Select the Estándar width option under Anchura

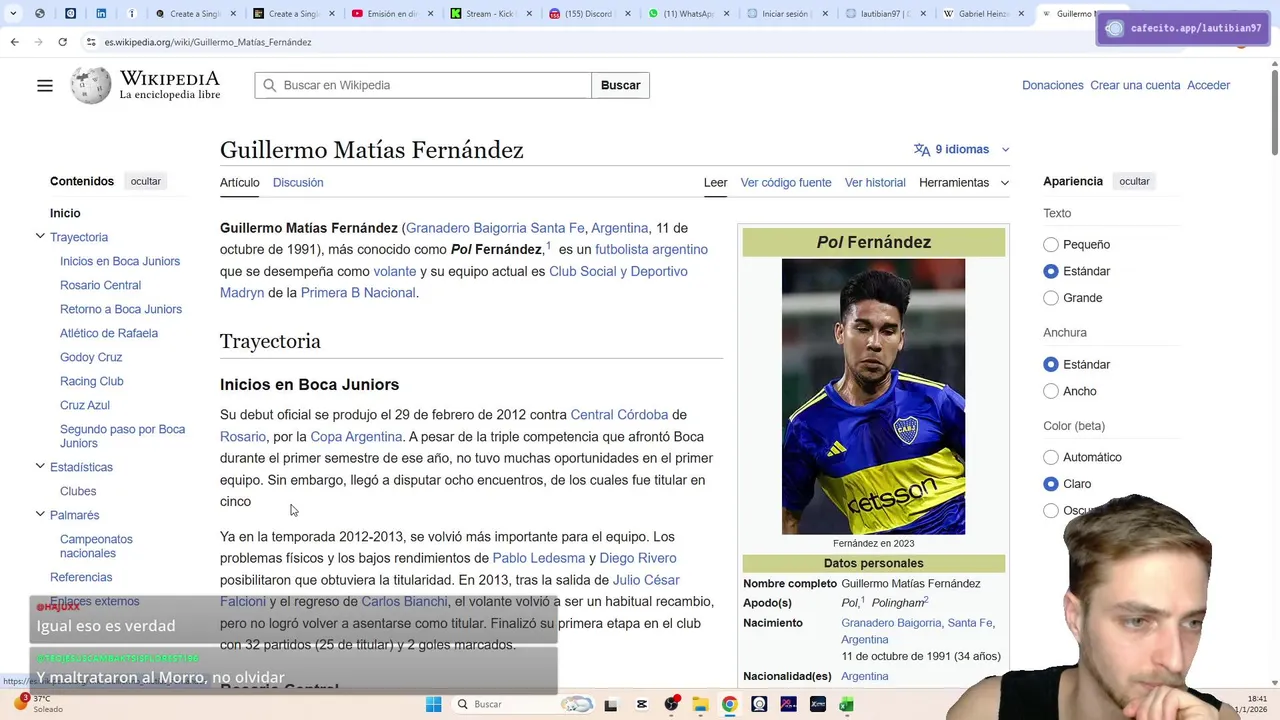(x=1050, y=364)
